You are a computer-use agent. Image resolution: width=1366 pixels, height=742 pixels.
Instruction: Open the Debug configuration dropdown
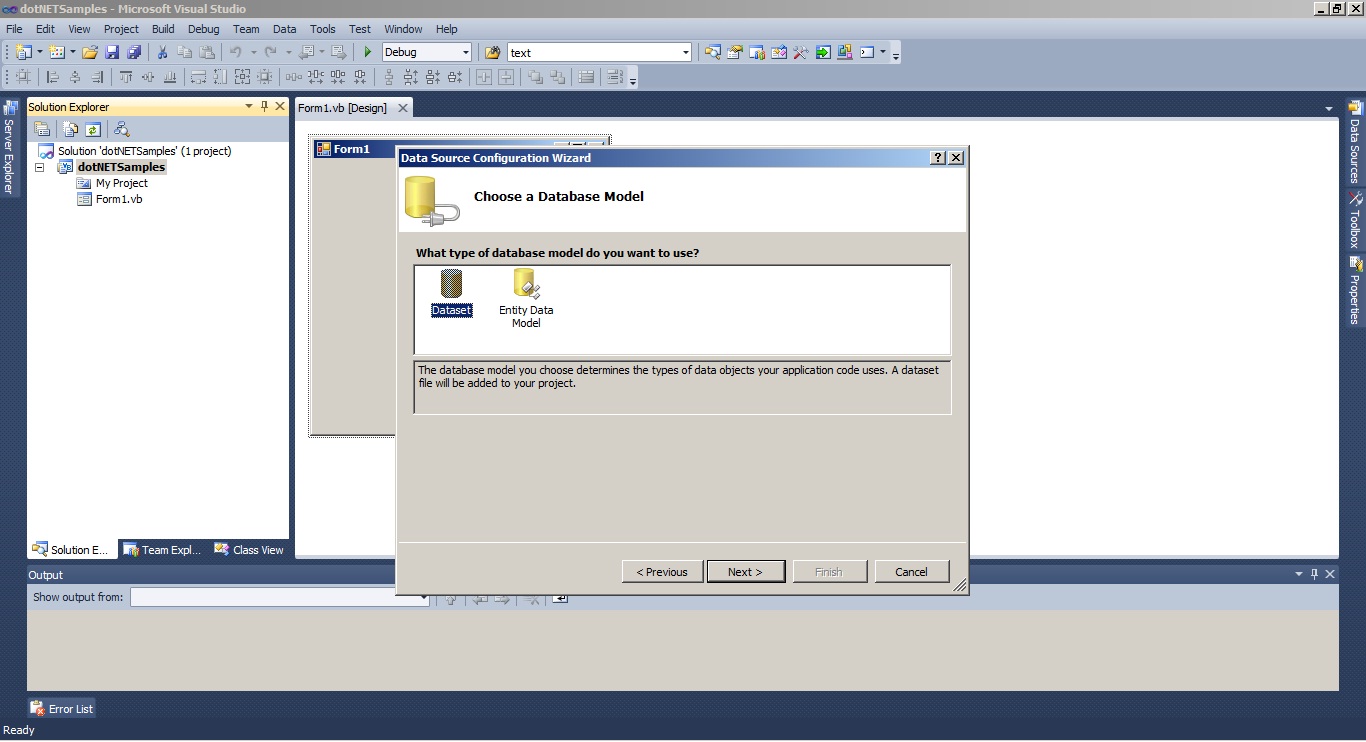coord(467,51)
